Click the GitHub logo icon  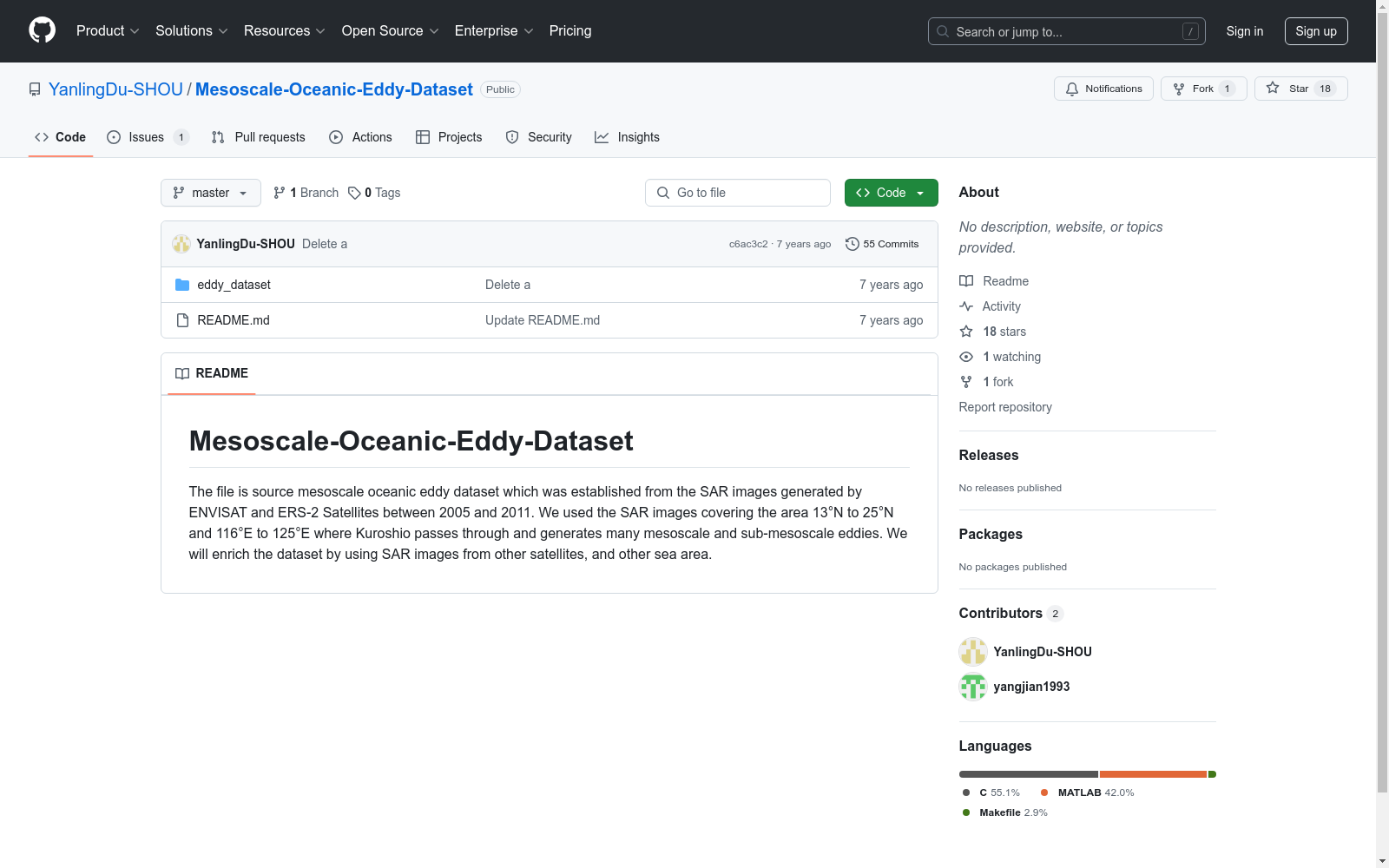coord(42,30)
